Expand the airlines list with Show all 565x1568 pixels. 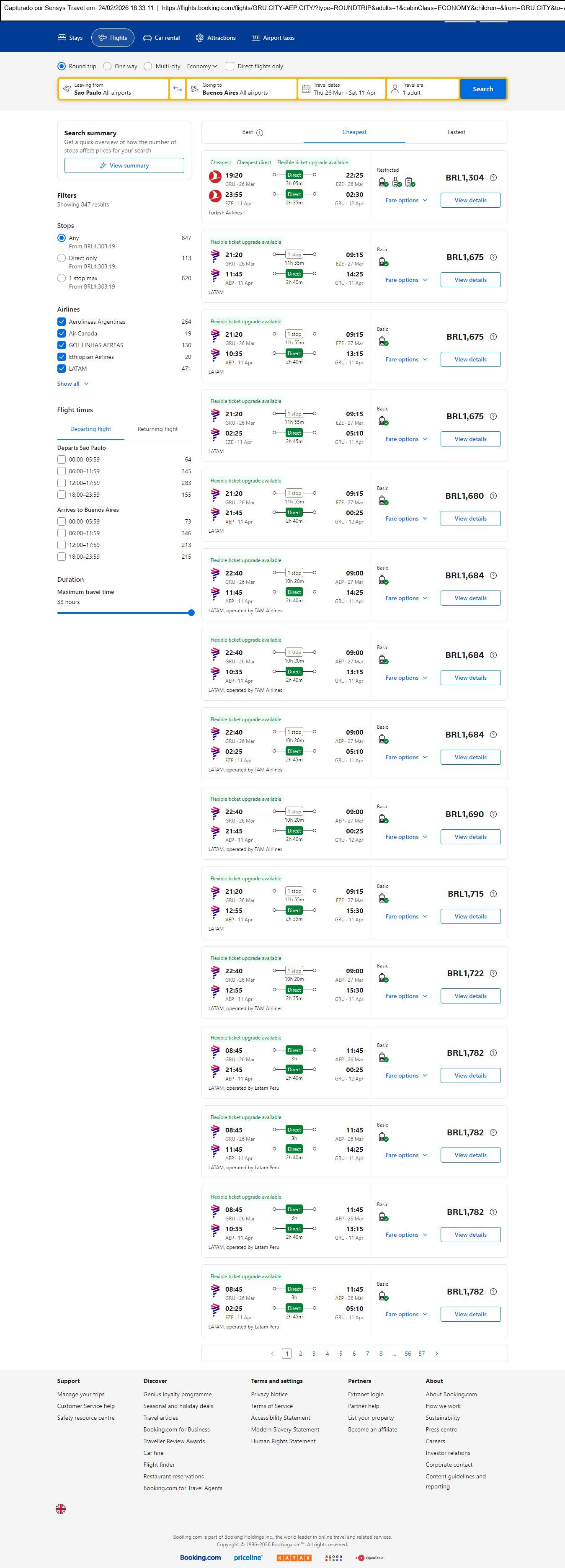tap(72, 384)
